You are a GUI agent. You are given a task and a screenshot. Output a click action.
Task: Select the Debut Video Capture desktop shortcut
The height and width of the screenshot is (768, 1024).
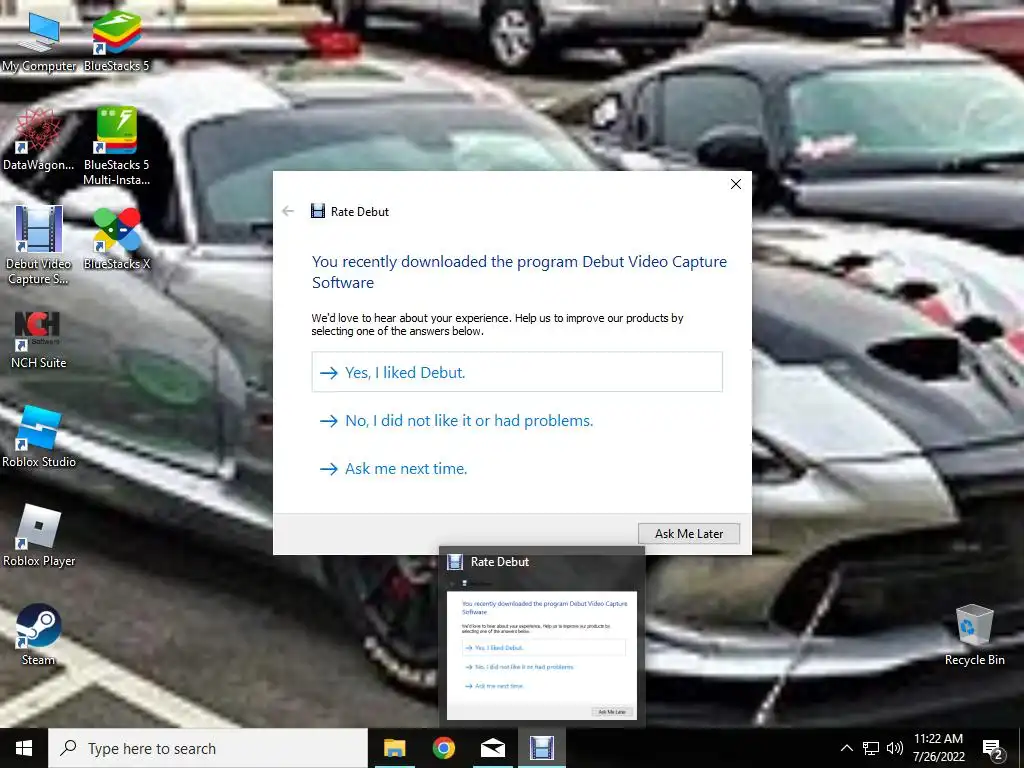click(x=39, y=245)
